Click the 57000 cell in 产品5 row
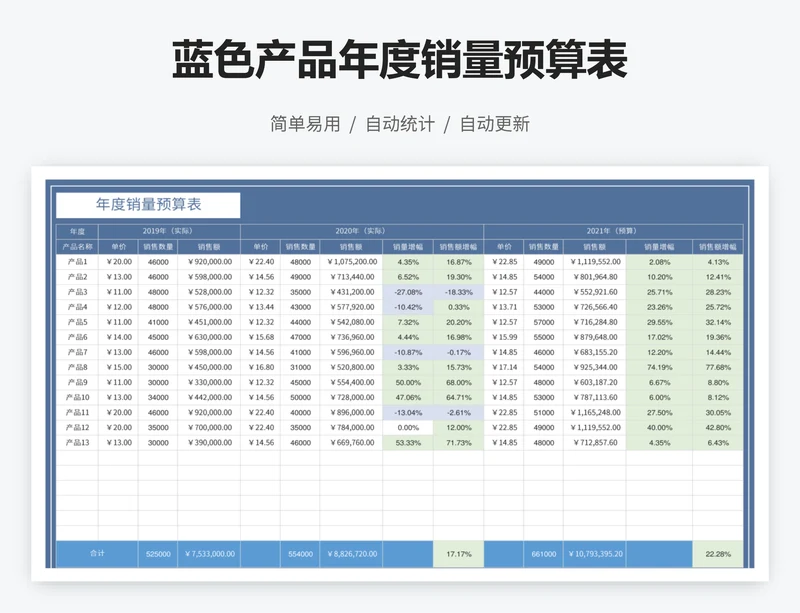The width and height of the screenshot is (800, 613). pos(543,322)
